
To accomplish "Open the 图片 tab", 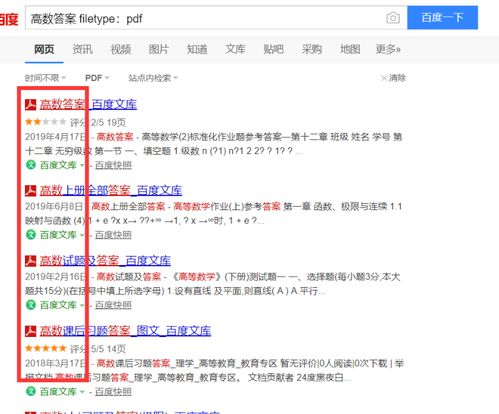I will [158, 49].
